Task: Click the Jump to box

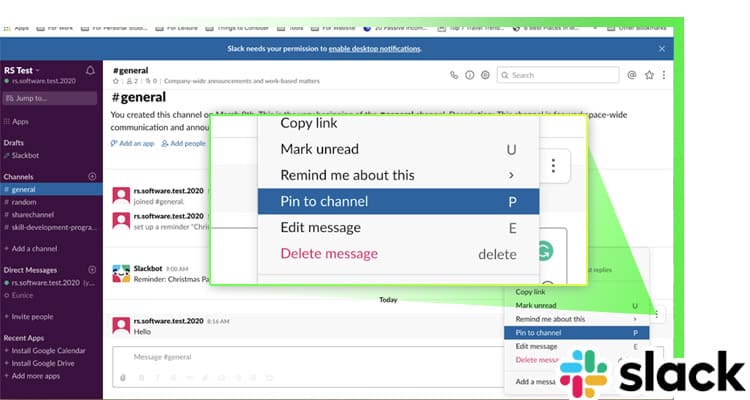Action: [x=50, y=98]
